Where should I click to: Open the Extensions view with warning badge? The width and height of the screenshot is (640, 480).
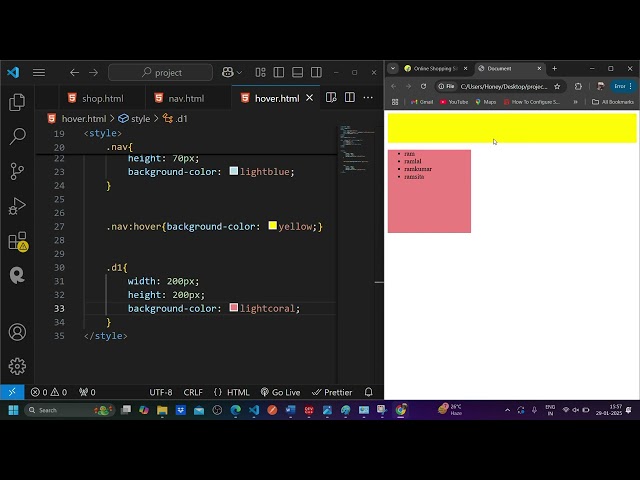click(18, 241)
